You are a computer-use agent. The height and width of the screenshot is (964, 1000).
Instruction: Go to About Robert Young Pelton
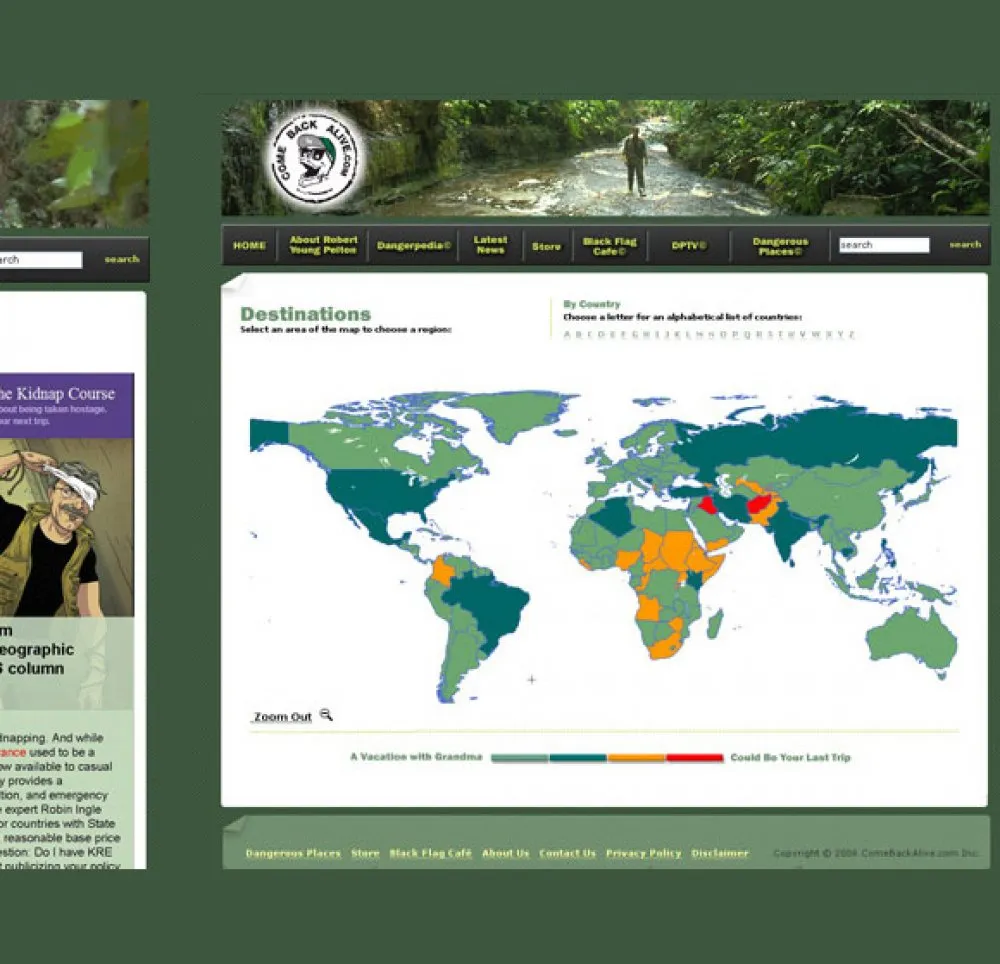point(323,245)
